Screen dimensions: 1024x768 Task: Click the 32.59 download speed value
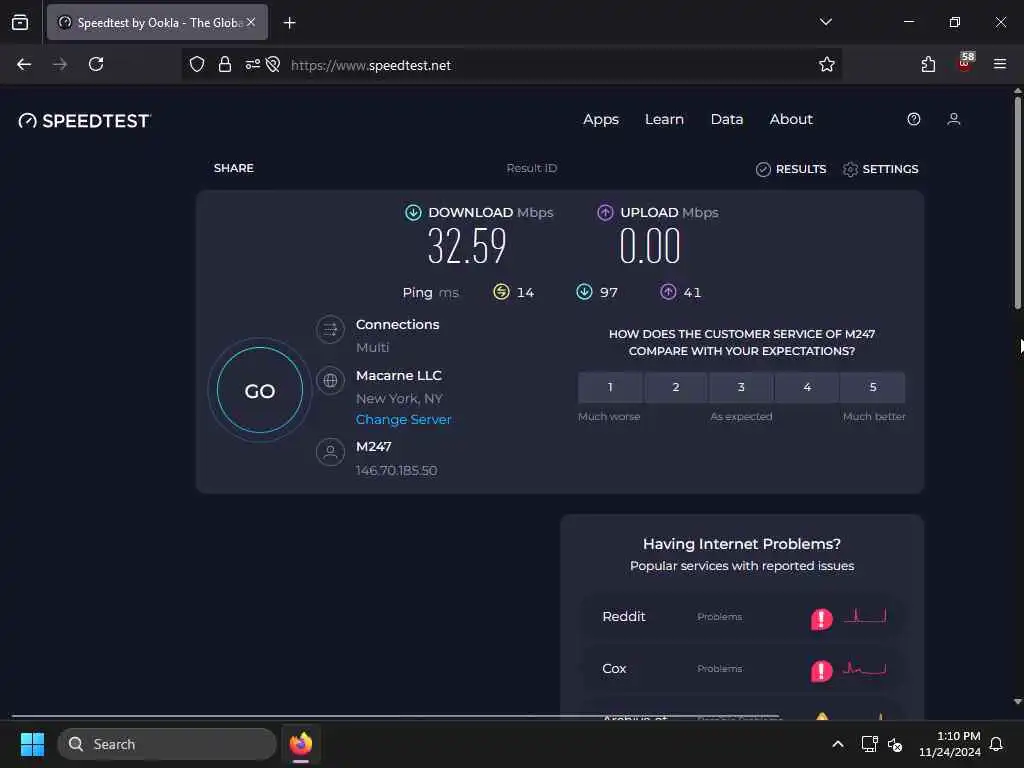[x=467, y=247]
